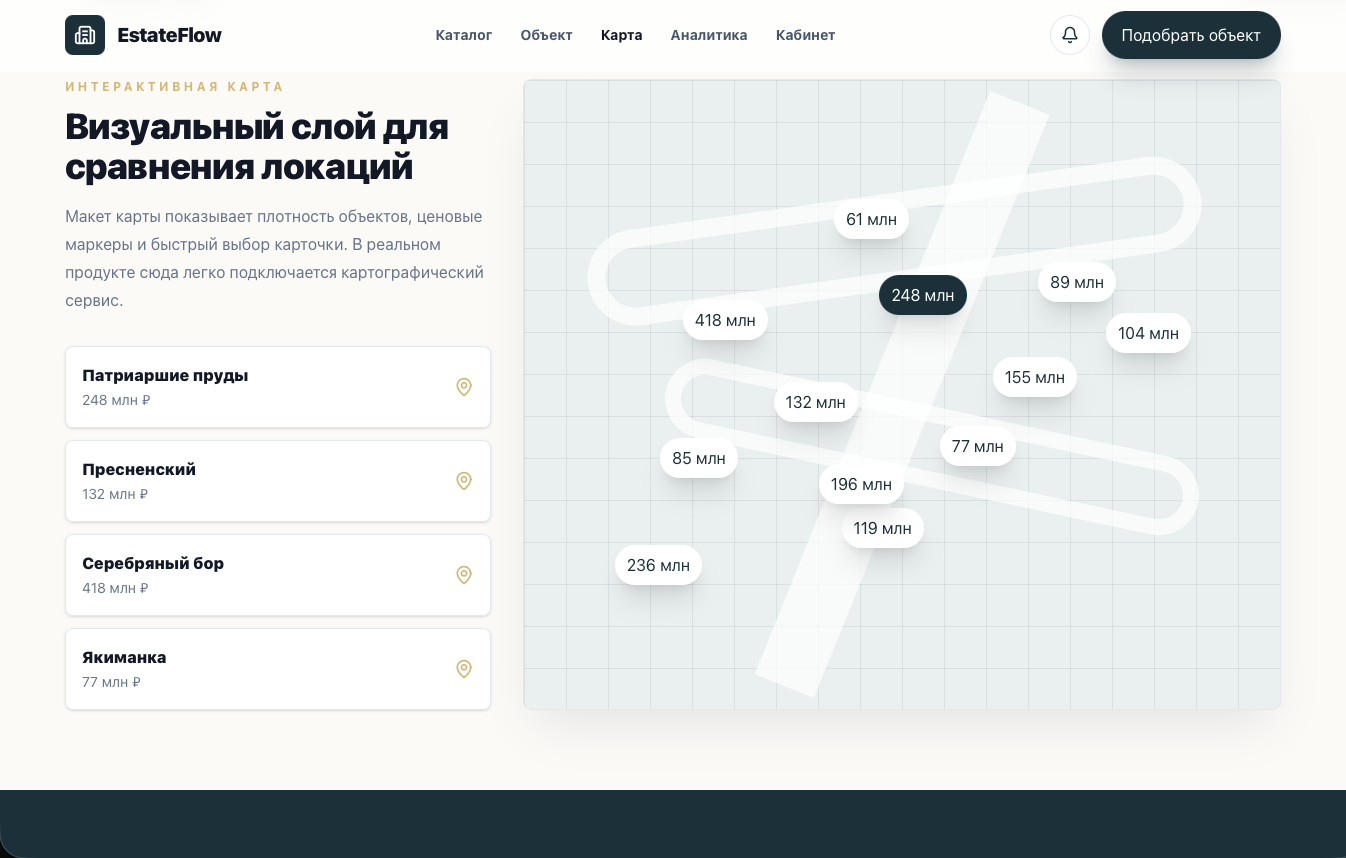This screenshot has height=858, width=1346.
Task: Click the pin icon on Якиманка card
Action: 464,669
